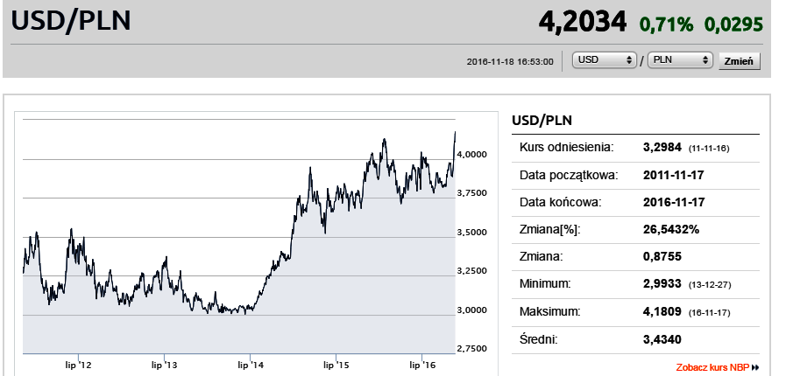Image resolution: width=786 pixels, height=376 pixels.
Task: Click the PLN dropdown stepper arrows
Action: pyautogui.click(x=706, y=60)
